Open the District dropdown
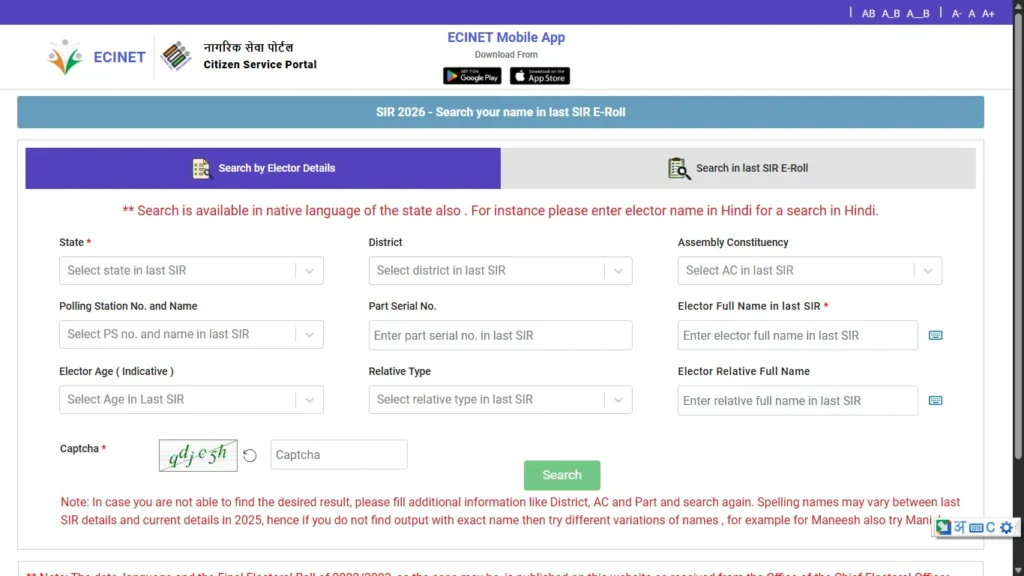1024x576 pixels. click(x=500, y=270)
